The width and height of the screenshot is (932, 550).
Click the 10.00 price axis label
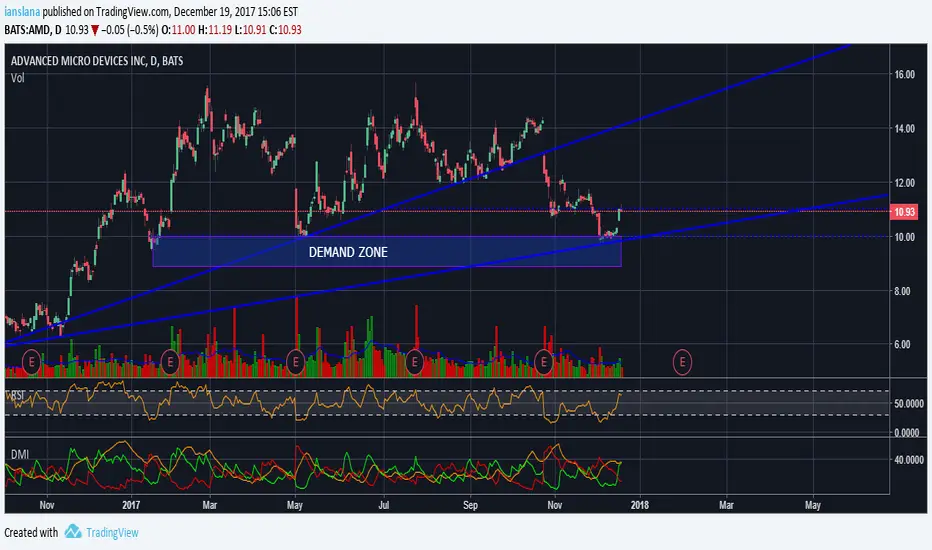[x=905, y=237]
